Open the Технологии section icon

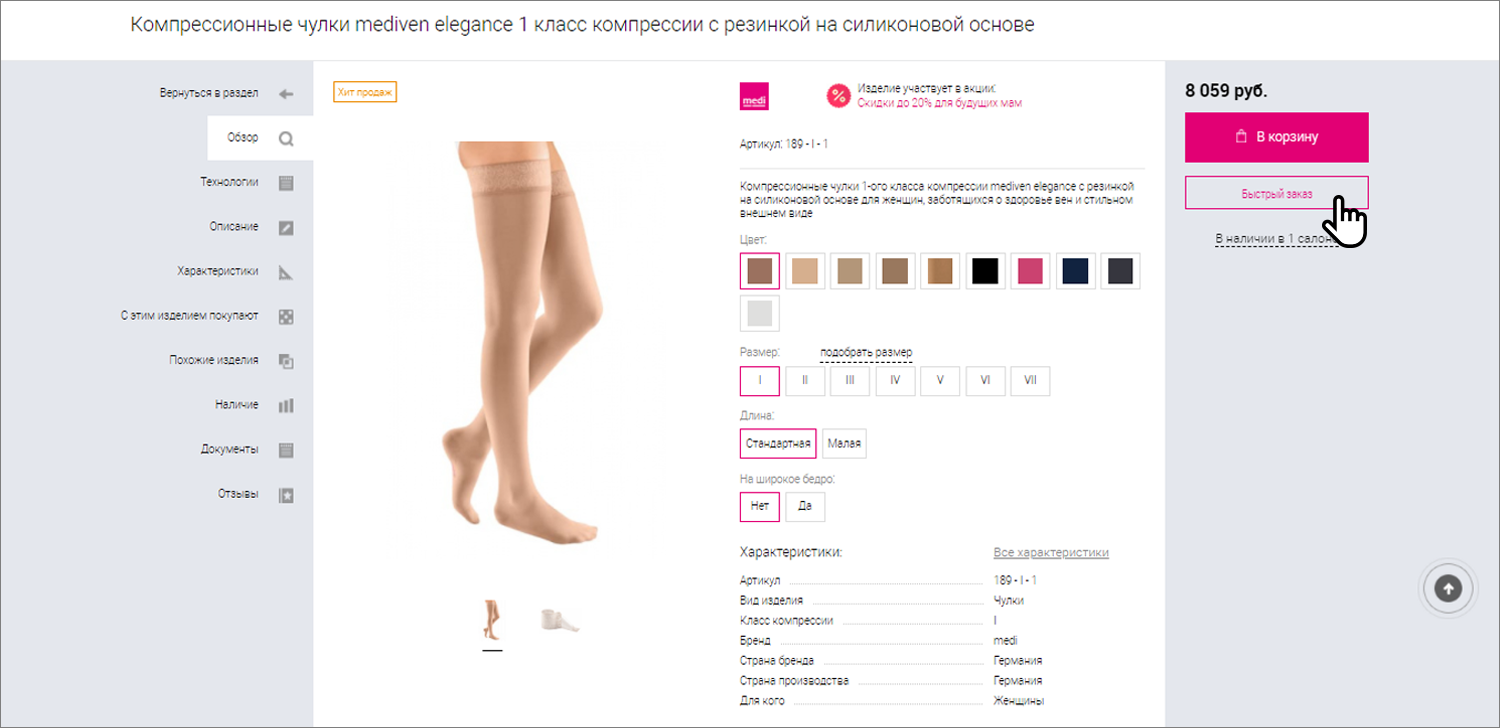[286, 183]
